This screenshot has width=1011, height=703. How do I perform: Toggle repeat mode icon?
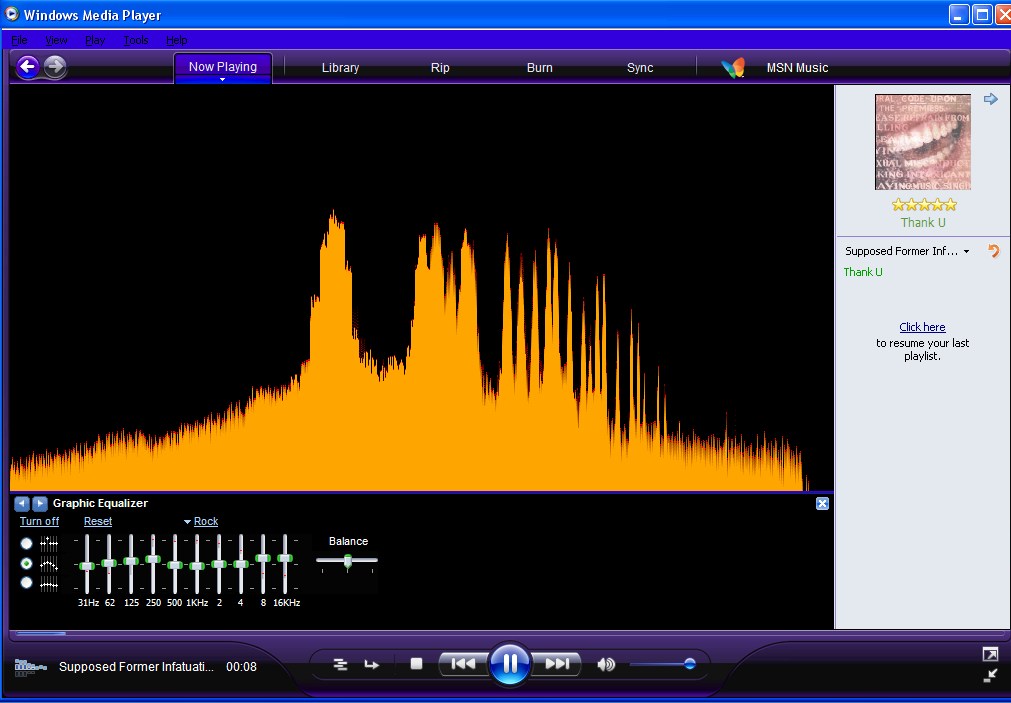coord(372,664)
